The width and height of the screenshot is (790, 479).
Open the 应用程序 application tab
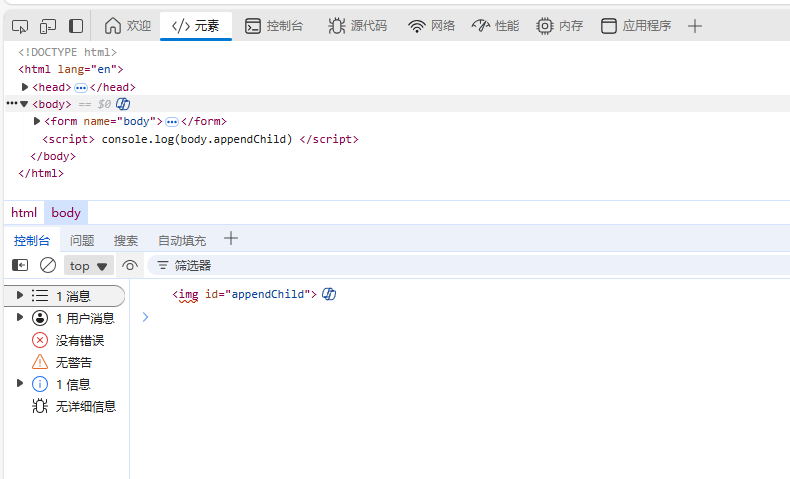(636, 26)
